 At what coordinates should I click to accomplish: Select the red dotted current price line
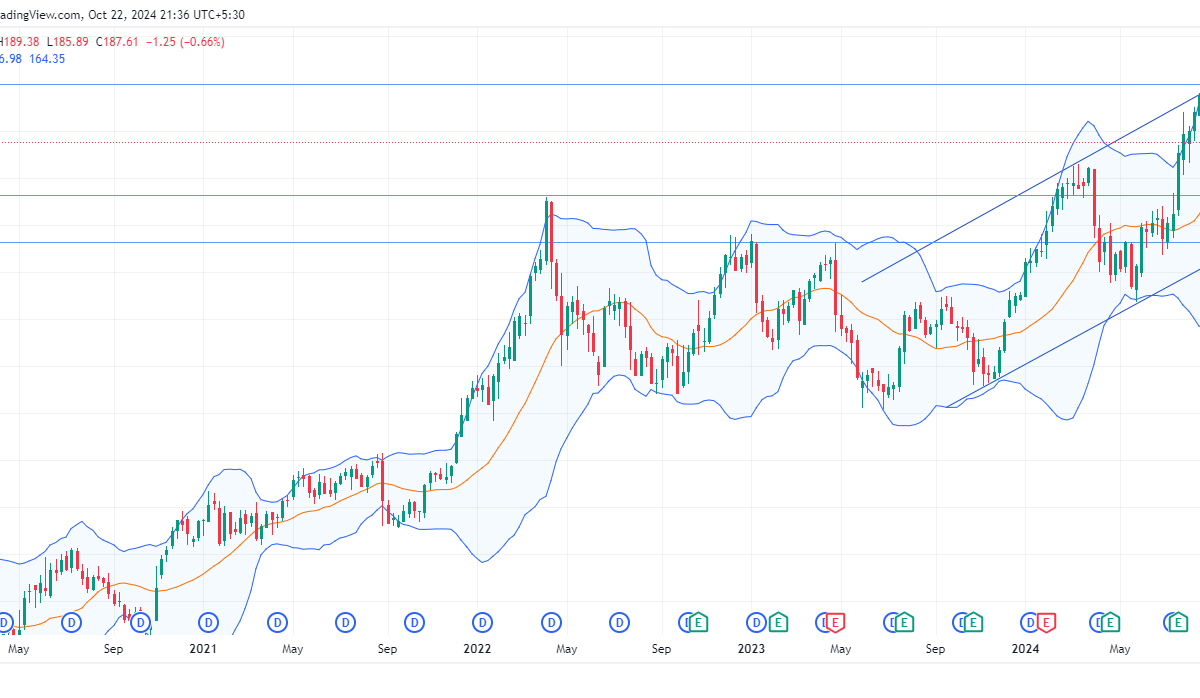point(600,142)
